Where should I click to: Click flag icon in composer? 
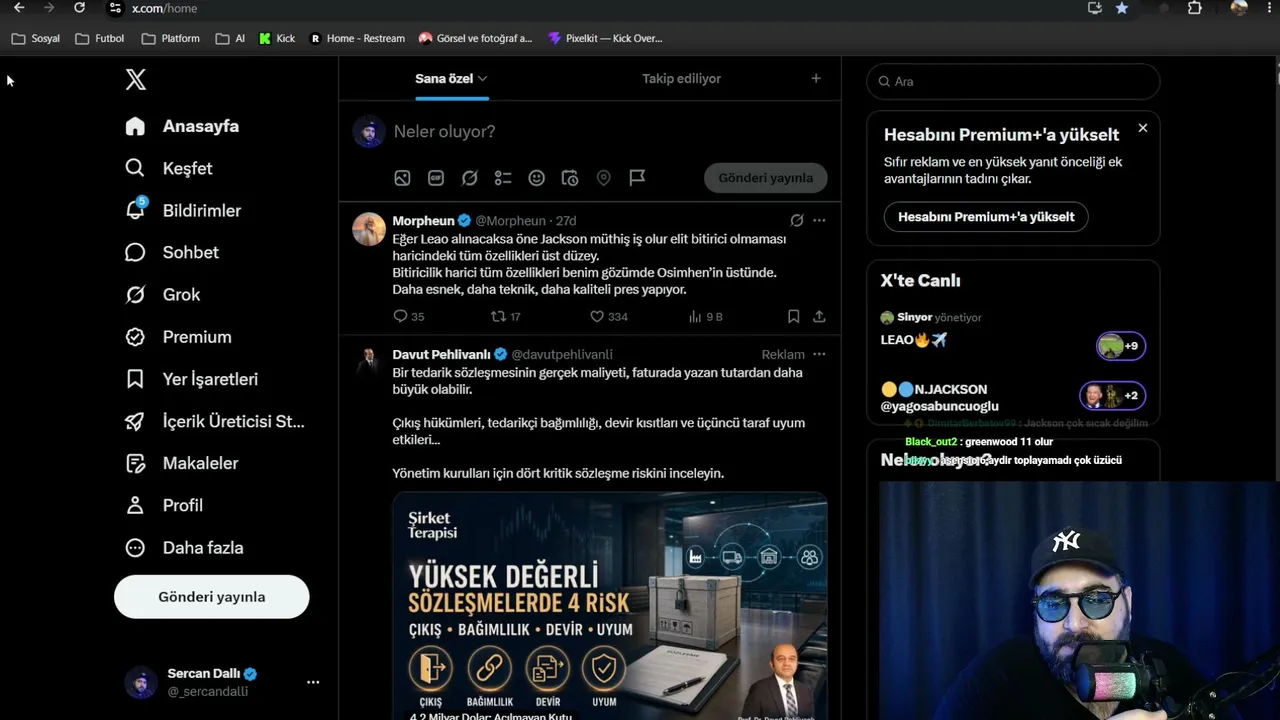point(637,178)
